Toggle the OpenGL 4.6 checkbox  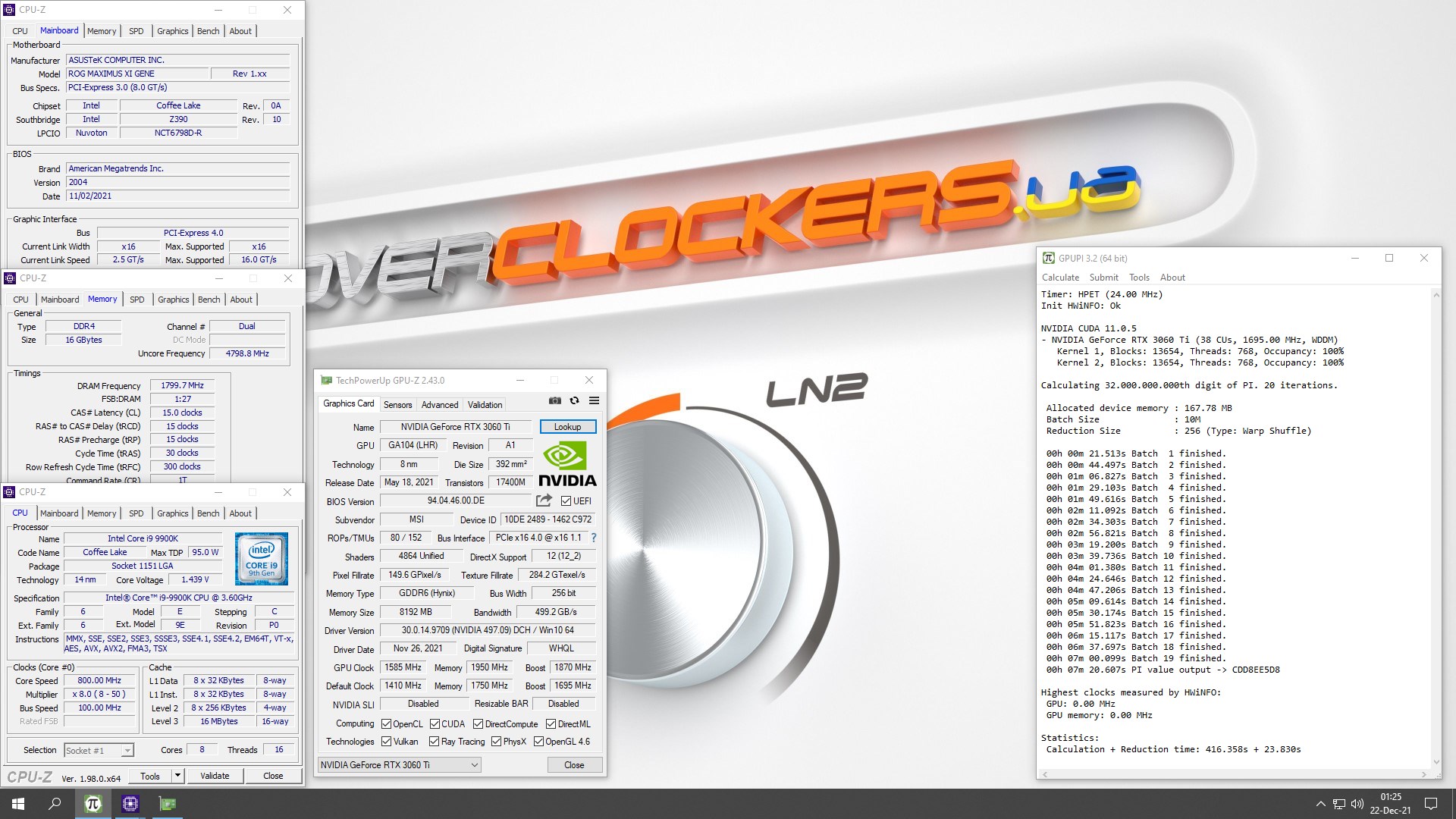[x=538, y=741]
